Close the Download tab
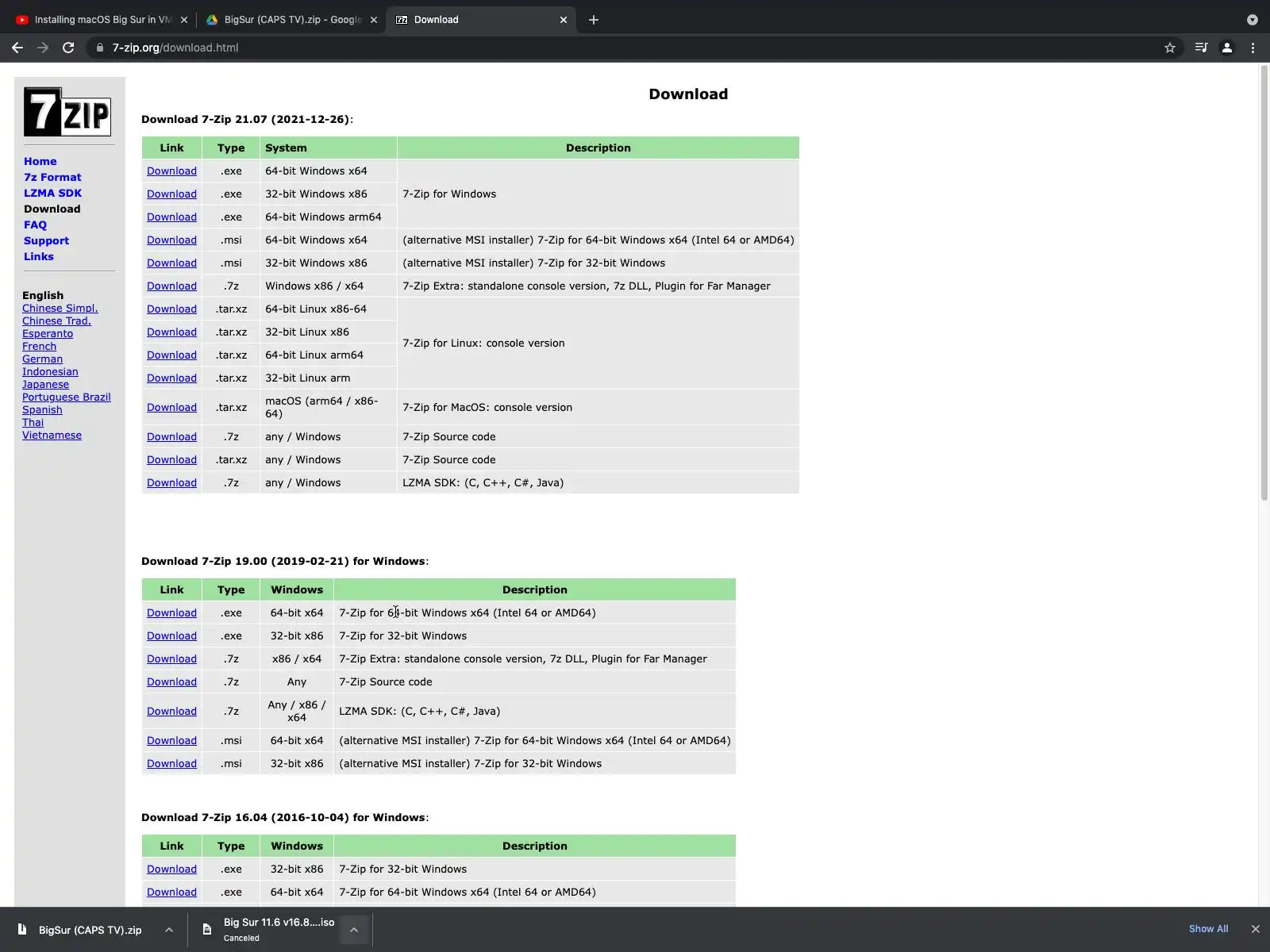Image resolution: width=1270 pixels, height=952 pixels. pyautogui.click(x=564, y=20)
